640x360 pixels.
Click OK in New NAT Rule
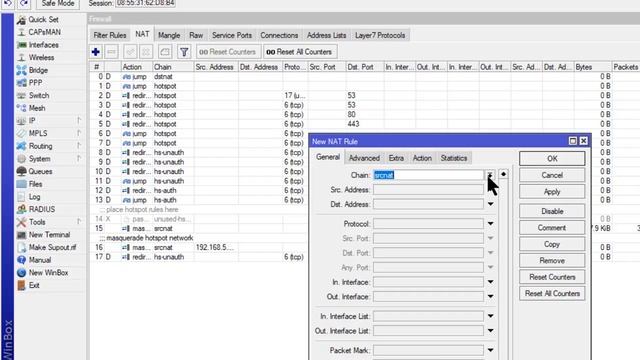(x=552, y=159)
